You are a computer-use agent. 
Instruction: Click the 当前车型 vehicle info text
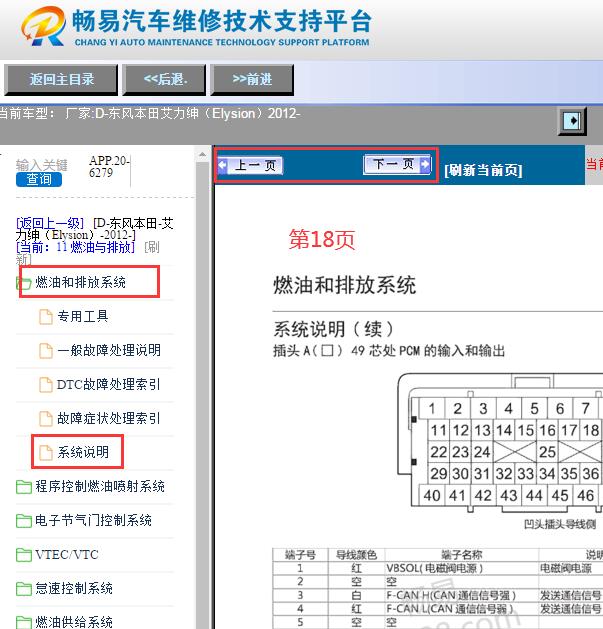click(x=150, y=114)
